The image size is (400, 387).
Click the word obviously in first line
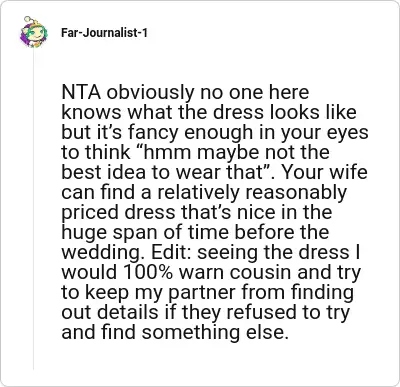click(150, 93)
